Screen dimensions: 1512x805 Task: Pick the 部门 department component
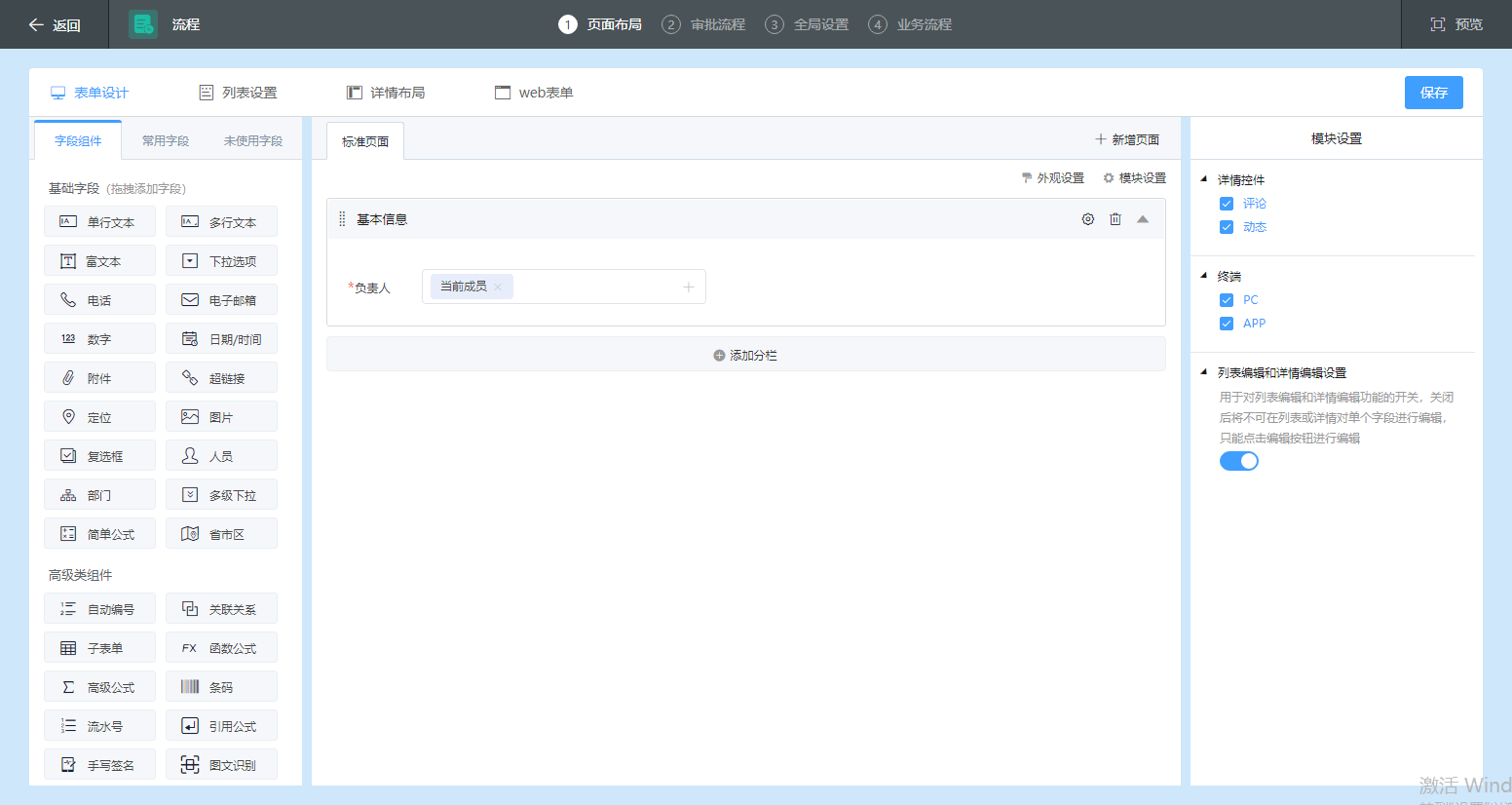pos(99,495)
